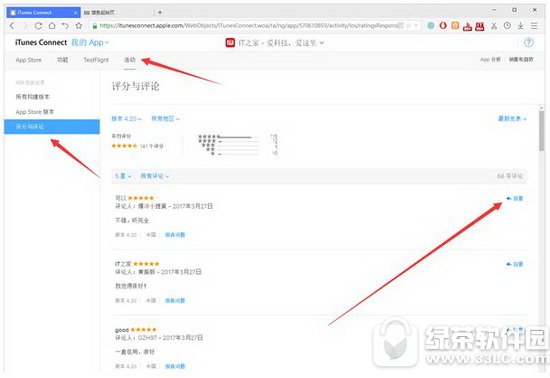Viewport: 550px width, 378px height.
Task: Open the help question mark icon
Action: pyautogui.click(x=529, y=42)
